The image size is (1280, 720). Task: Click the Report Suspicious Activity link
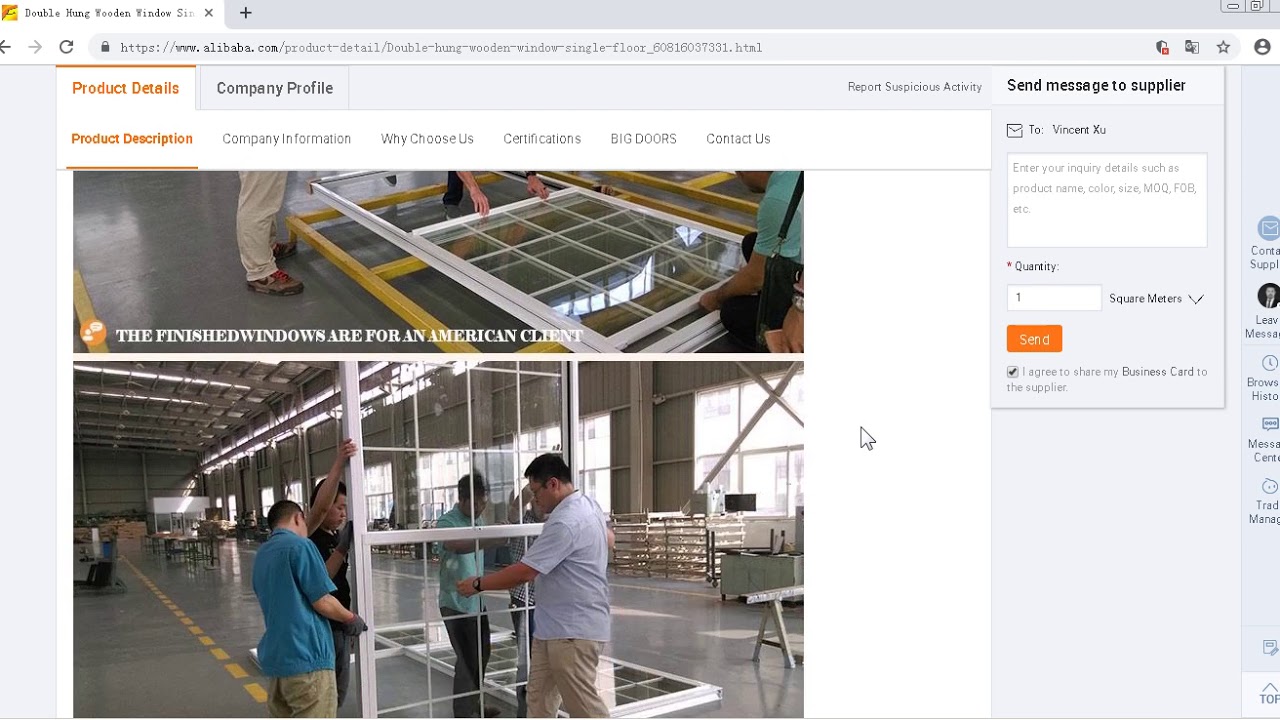[x=915, y=87]
